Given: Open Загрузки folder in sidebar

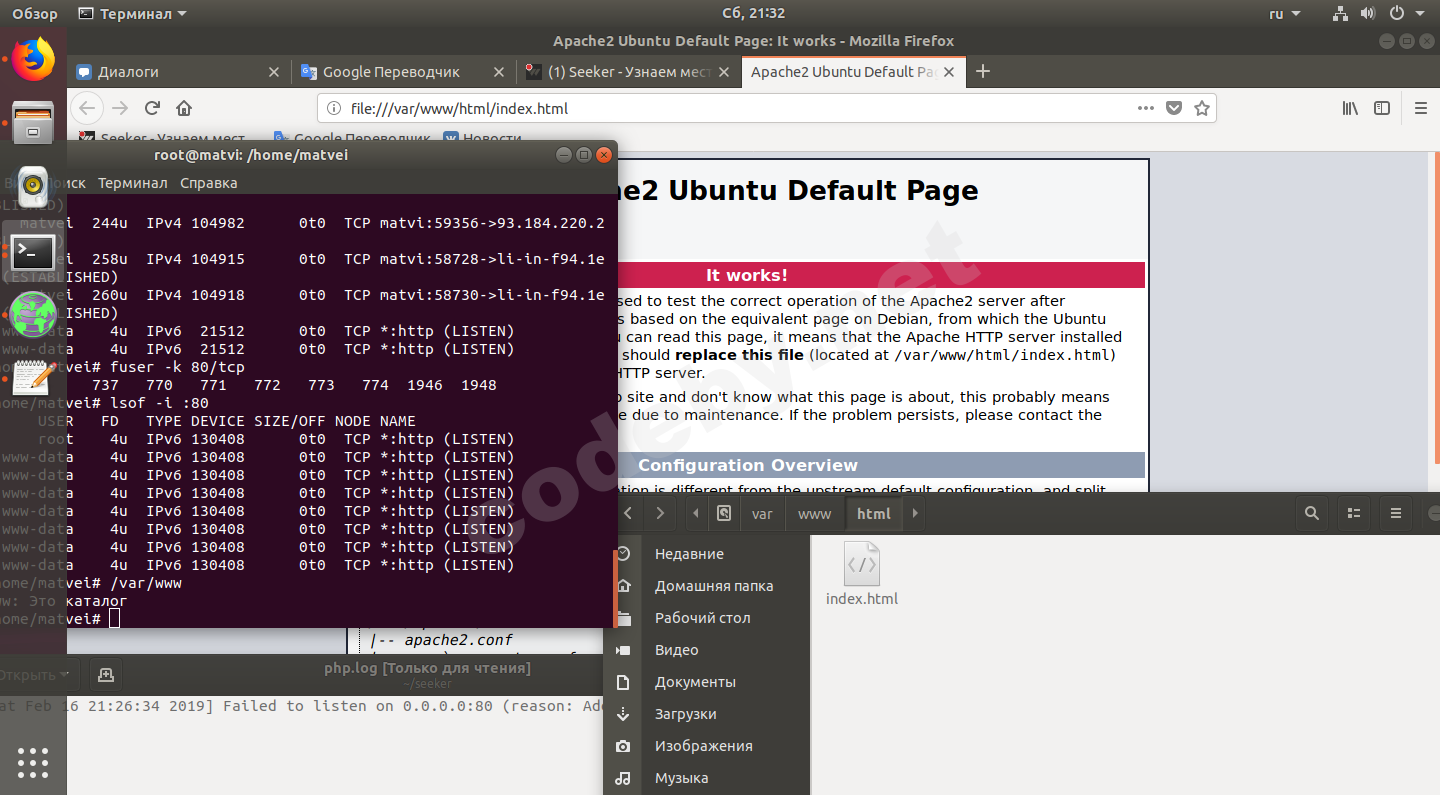Looking at the screenshot, I should (685, 714).
